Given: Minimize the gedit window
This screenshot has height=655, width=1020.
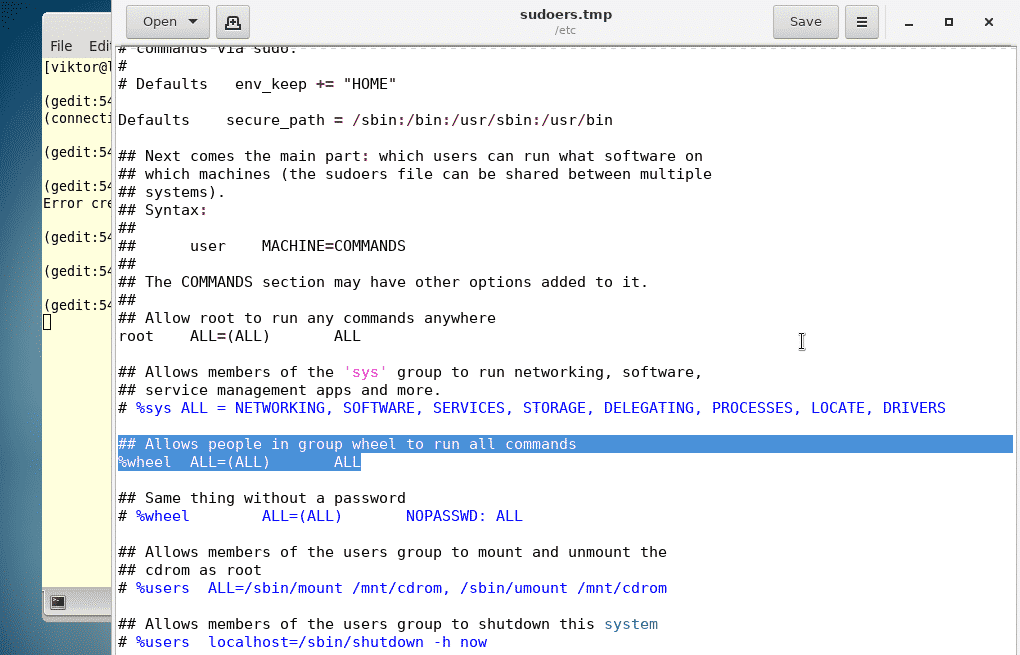Looking at the screenshot, I should [x=909, y=21].
